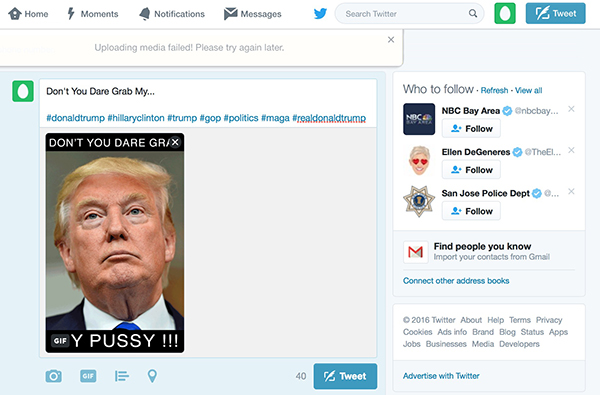Click the search magnifier icon
This screenshot has height=395, width=600.
[473, 13]
